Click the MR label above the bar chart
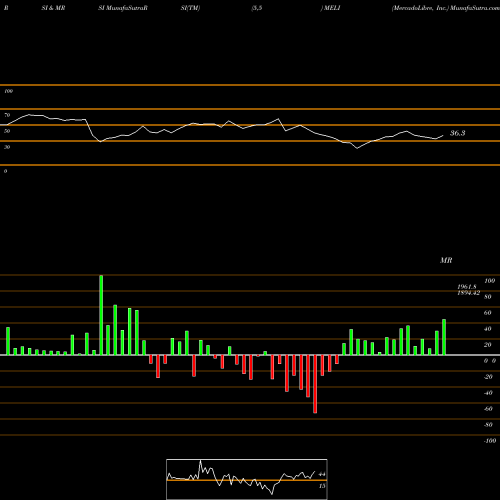Screen dimensions: 500x500 (x=446, y=260)
